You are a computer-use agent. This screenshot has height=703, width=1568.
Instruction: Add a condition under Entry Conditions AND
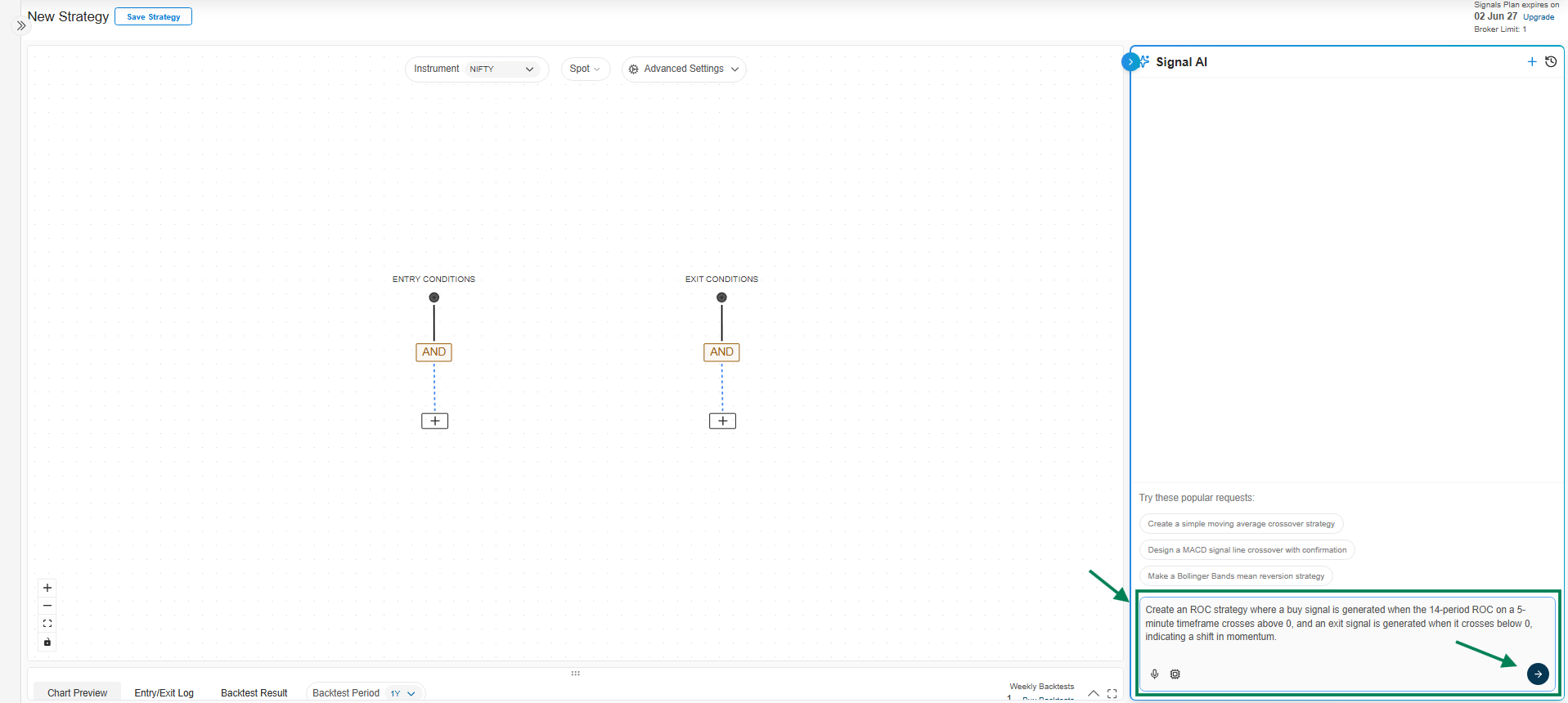point(434,421)
